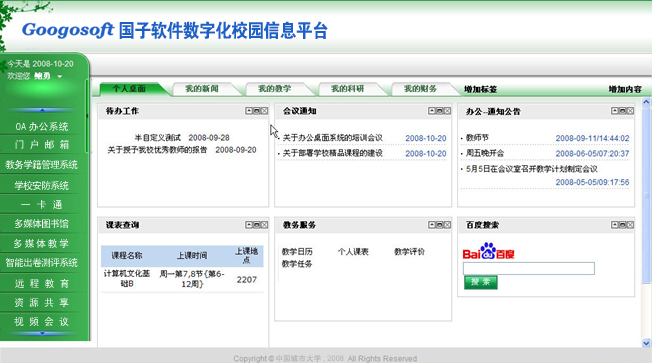This screenshot has width=652, height=363.
Task: Collapse the 办公--通知公告 panel with its up-arrow icon
Action: click(615, 111)
